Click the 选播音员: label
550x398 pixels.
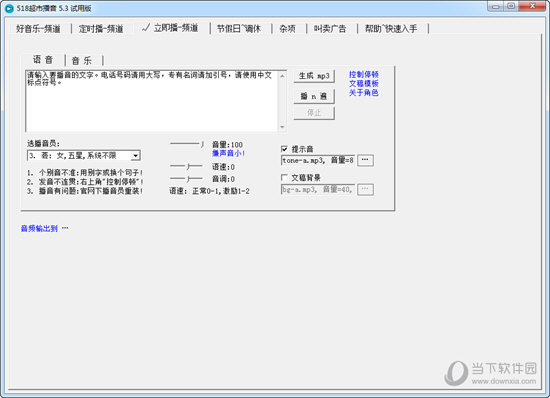[x=43, y=143]
